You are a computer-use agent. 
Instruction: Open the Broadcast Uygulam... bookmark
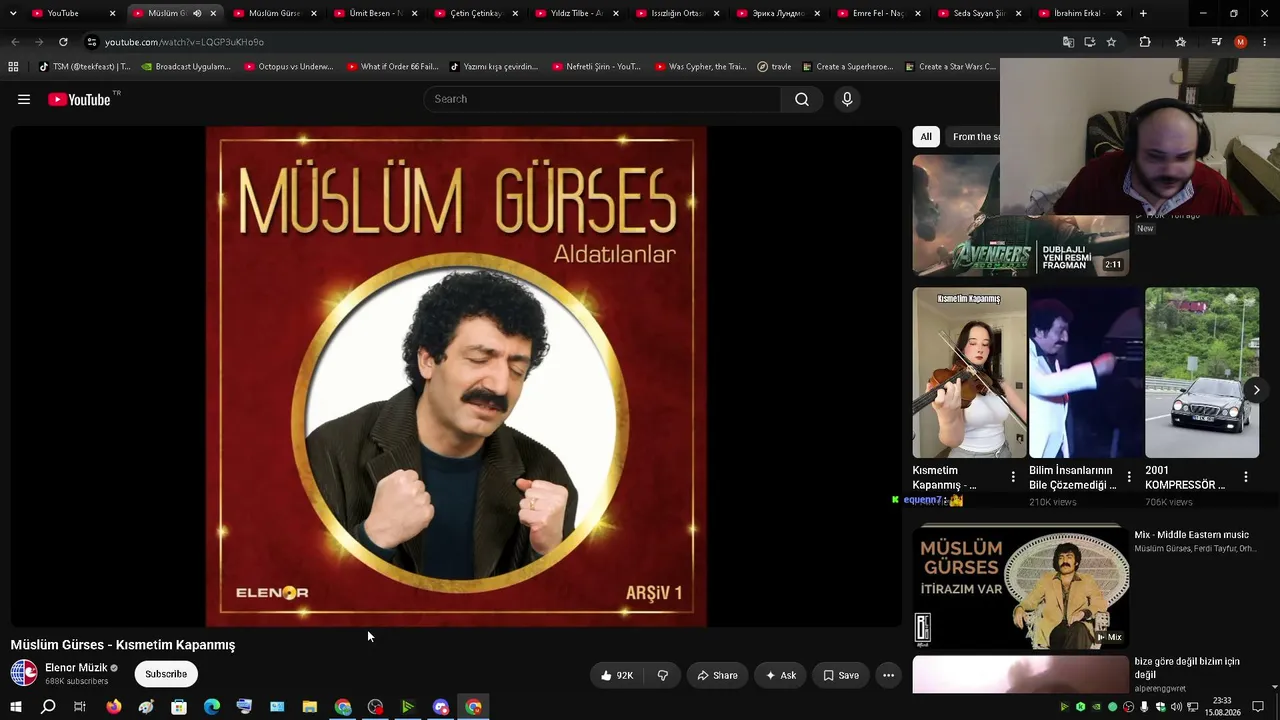pyautogui.click(x=186, y=67)
